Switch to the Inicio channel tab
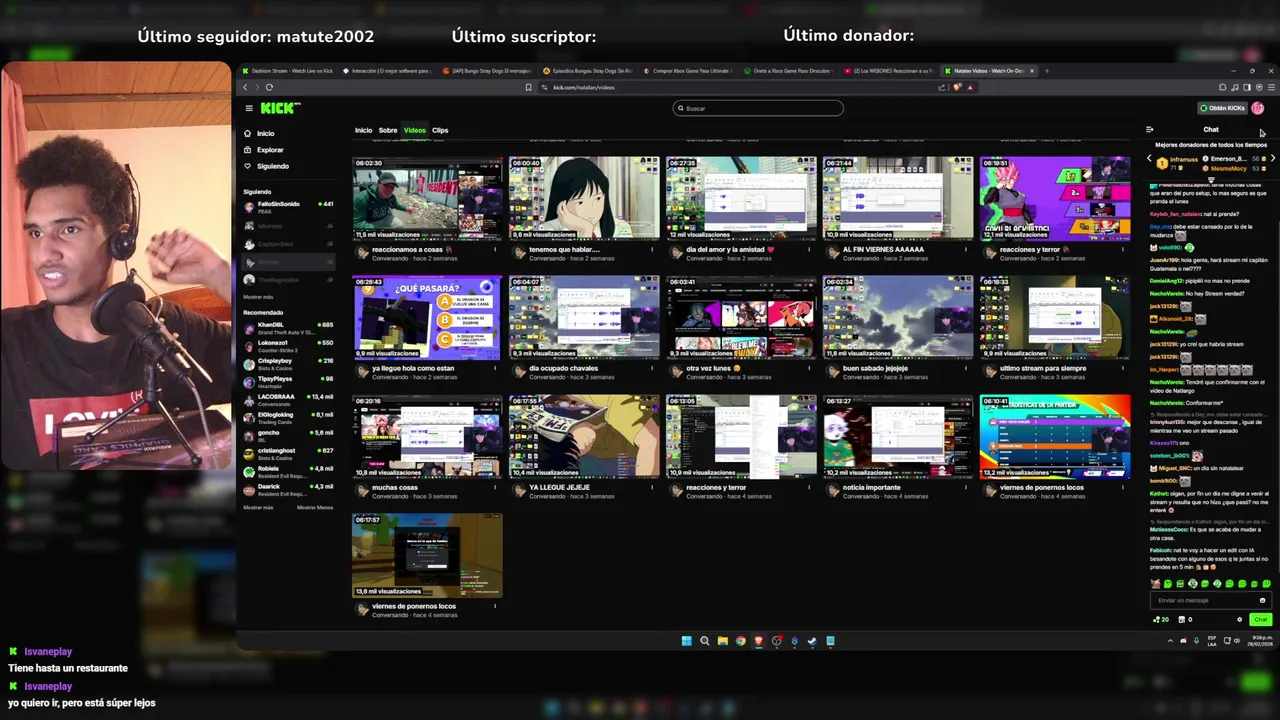Viewport: 1280px width, 720px height. pyautogui.click(x=363, y=130)
